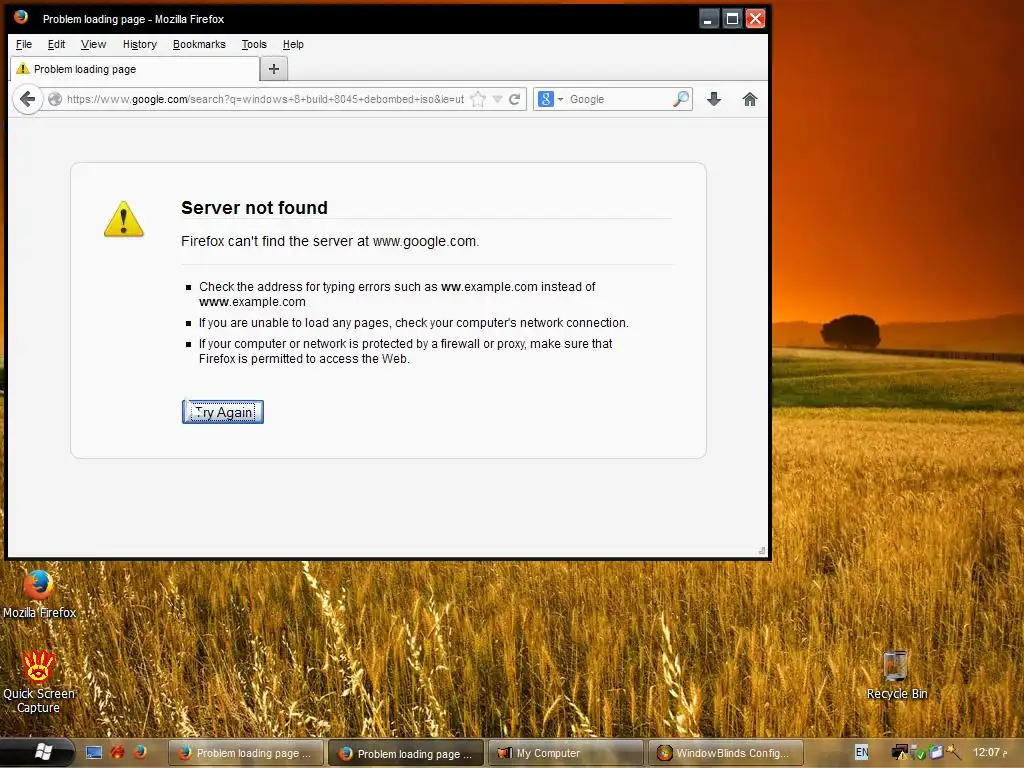Open Mozilla Firefox desktop shortcut
Image resolution: width=1024 pixels, height=768 pixels.
39,594
